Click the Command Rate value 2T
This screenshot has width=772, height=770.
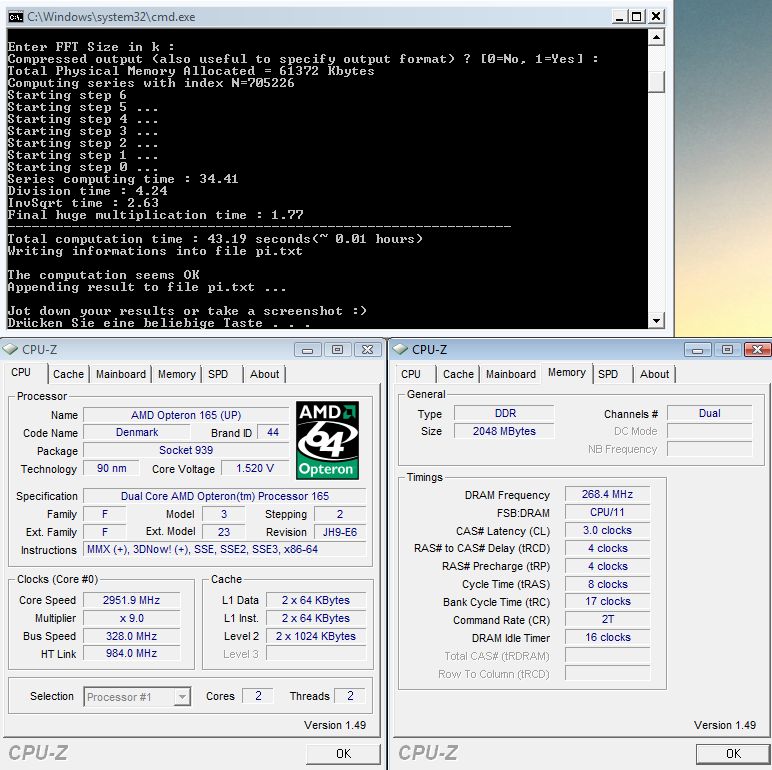(x=607, y=619)
